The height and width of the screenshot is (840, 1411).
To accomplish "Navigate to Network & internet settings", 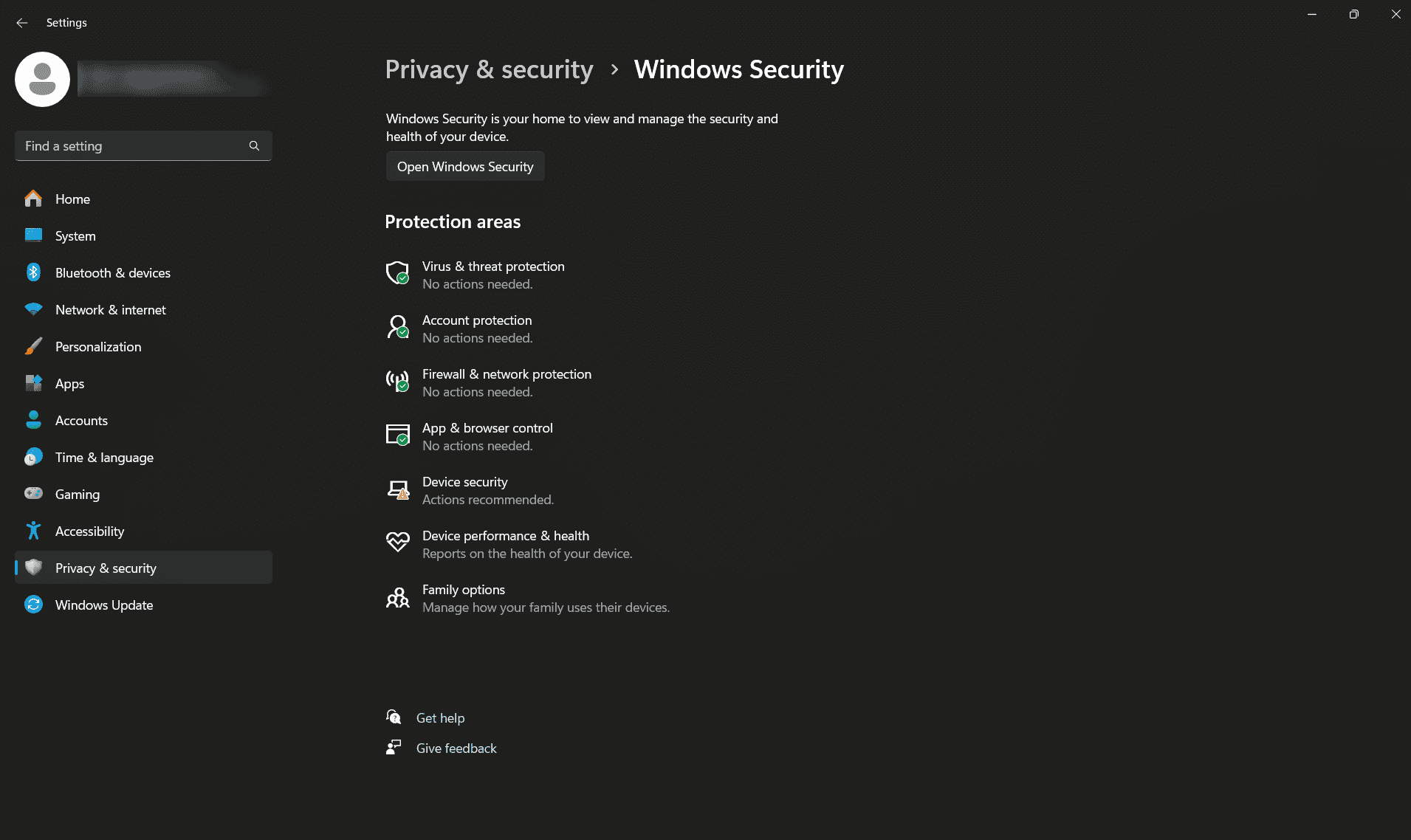I will [110, 309].
